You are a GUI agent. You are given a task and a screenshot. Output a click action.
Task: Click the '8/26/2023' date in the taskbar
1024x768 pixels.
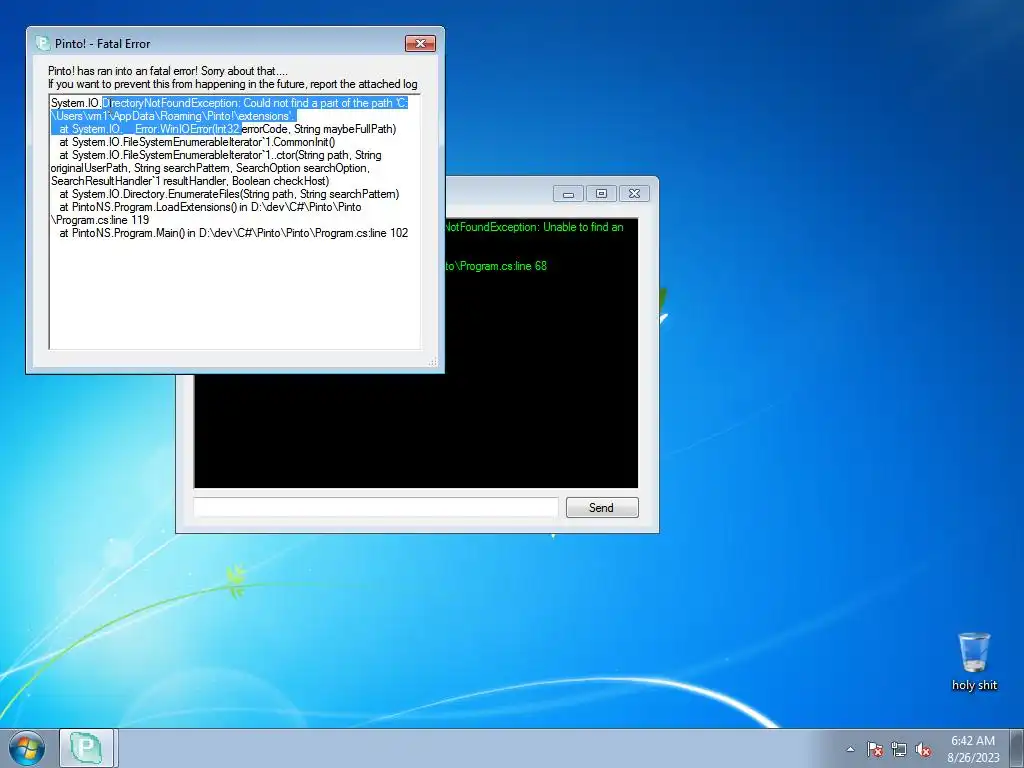point(974,758)
